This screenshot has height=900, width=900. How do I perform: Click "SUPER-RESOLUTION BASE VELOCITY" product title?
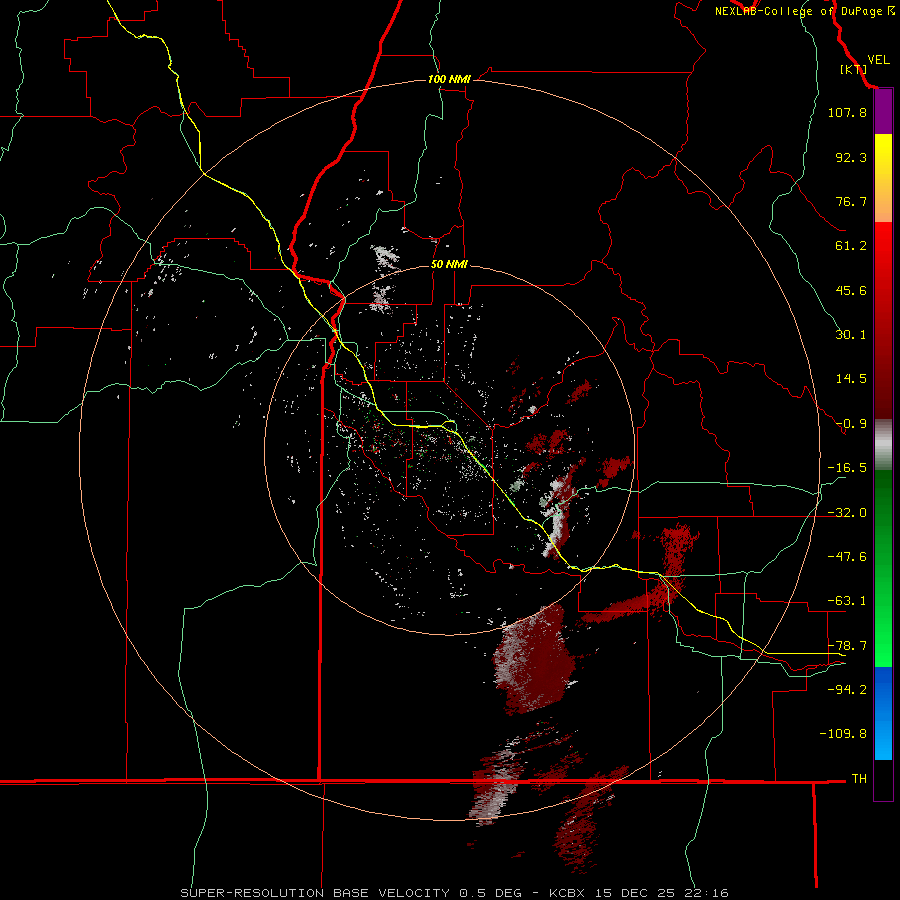(315, 893)
